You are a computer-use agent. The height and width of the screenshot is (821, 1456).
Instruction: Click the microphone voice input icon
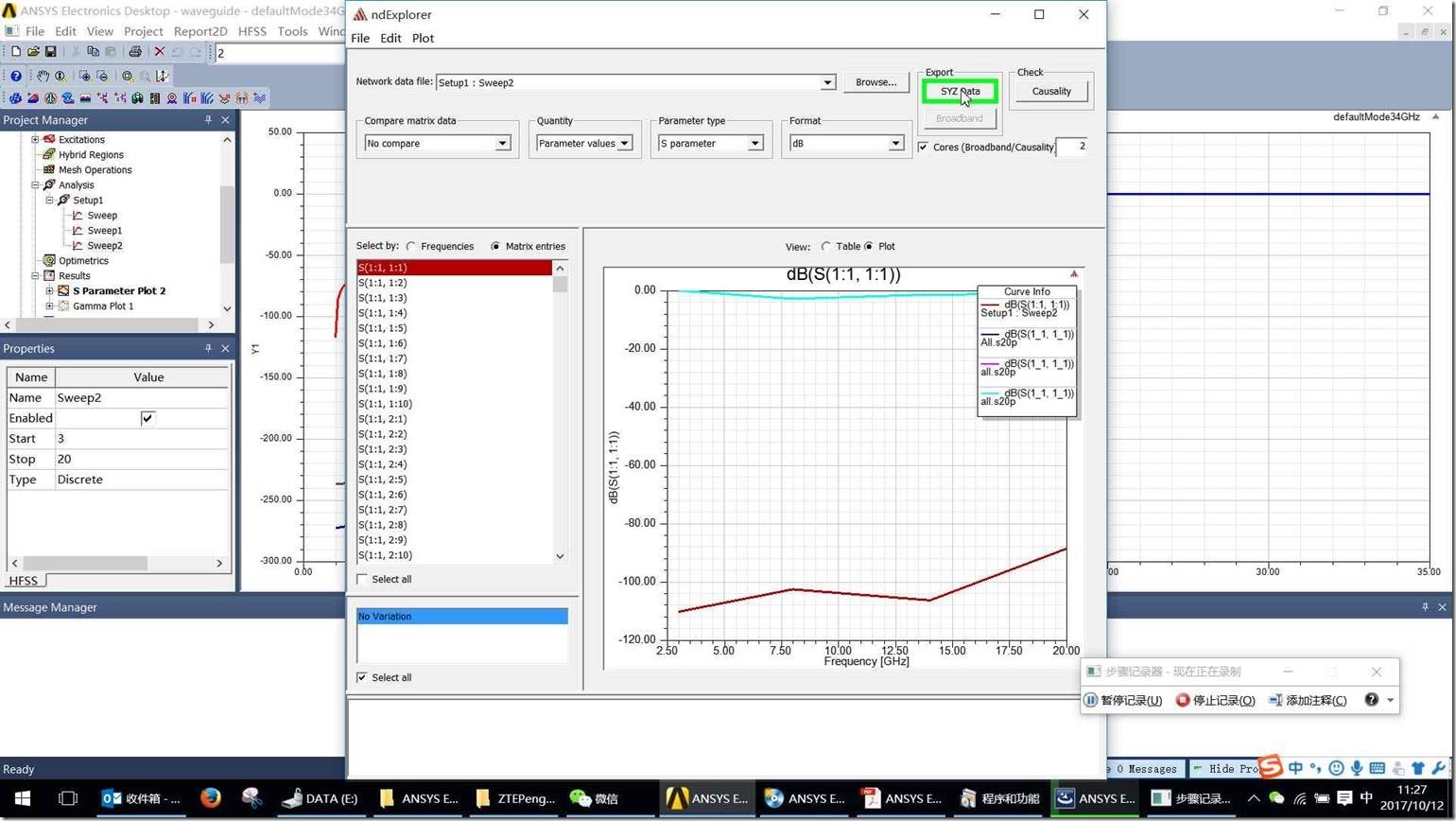click(x=1357, y=768)
